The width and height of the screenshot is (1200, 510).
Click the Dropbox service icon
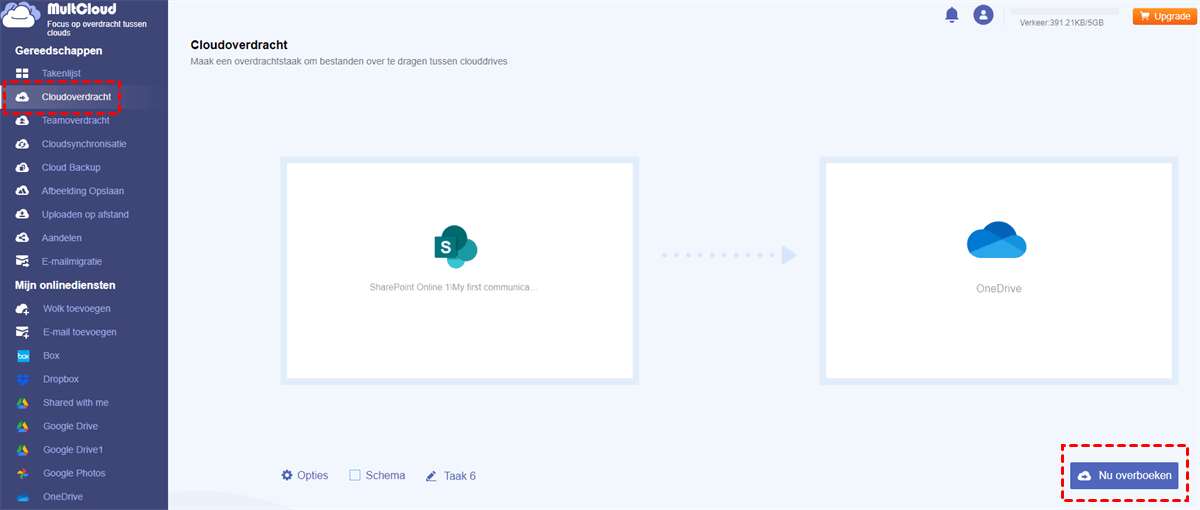(22, 379)
